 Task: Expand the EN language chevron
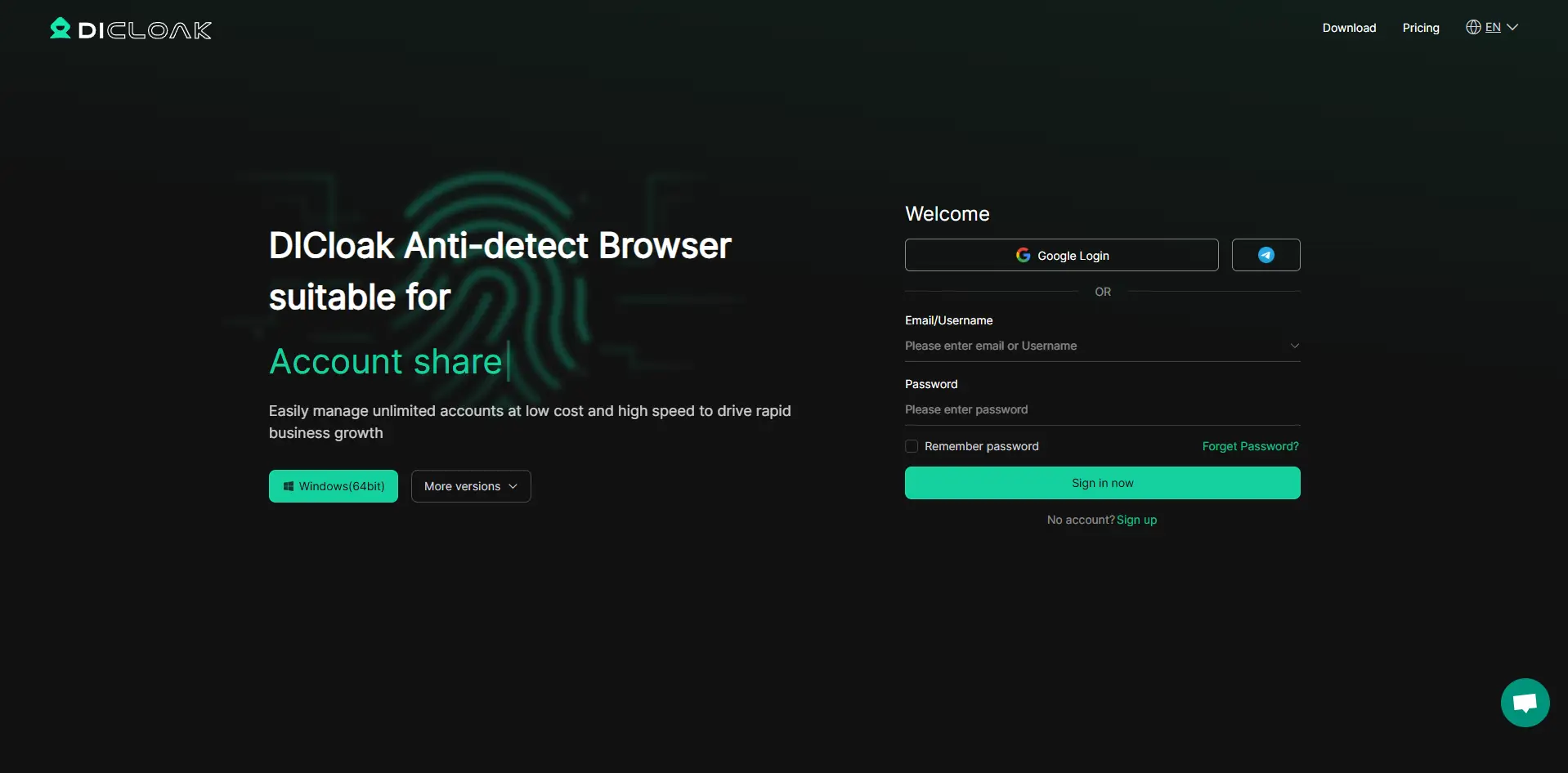point(1512,27)
